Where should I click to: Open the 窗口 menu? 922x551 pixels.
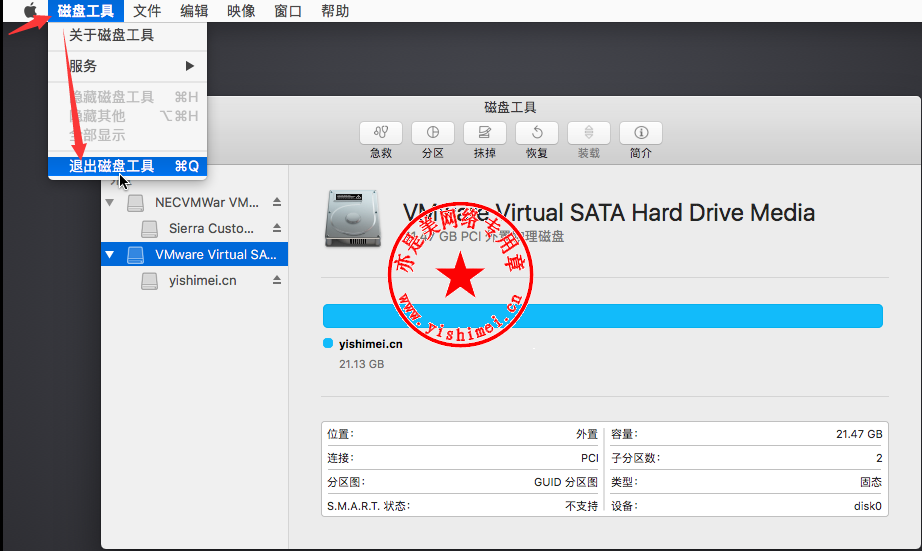(x=288, y=11)
